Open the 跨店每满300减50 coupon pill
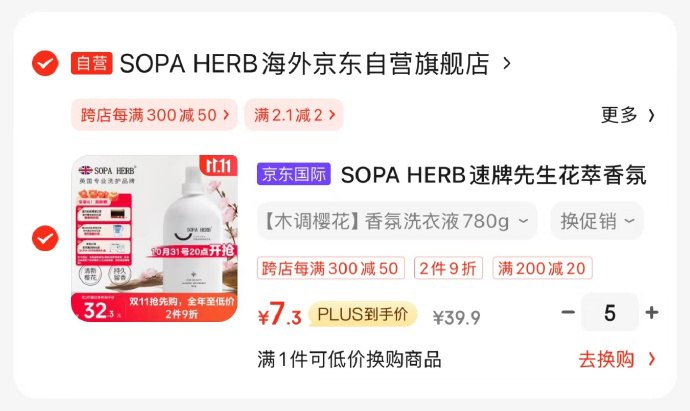This screenshot has width=690, height=411. pos(154,115)
